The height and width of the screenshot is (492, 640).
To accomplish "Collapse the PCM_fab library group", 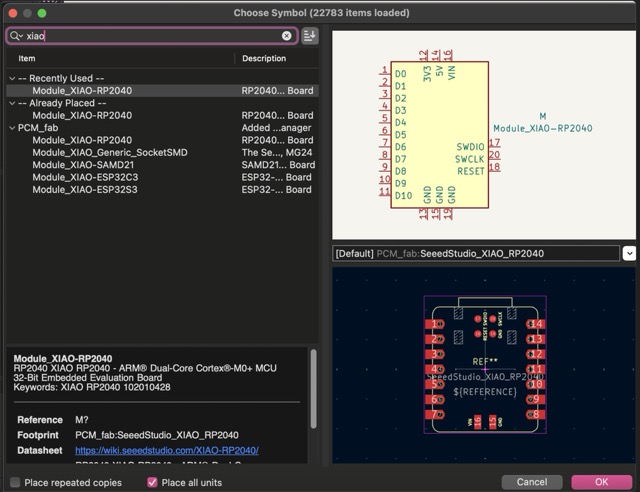I will (x=12, y=128).
